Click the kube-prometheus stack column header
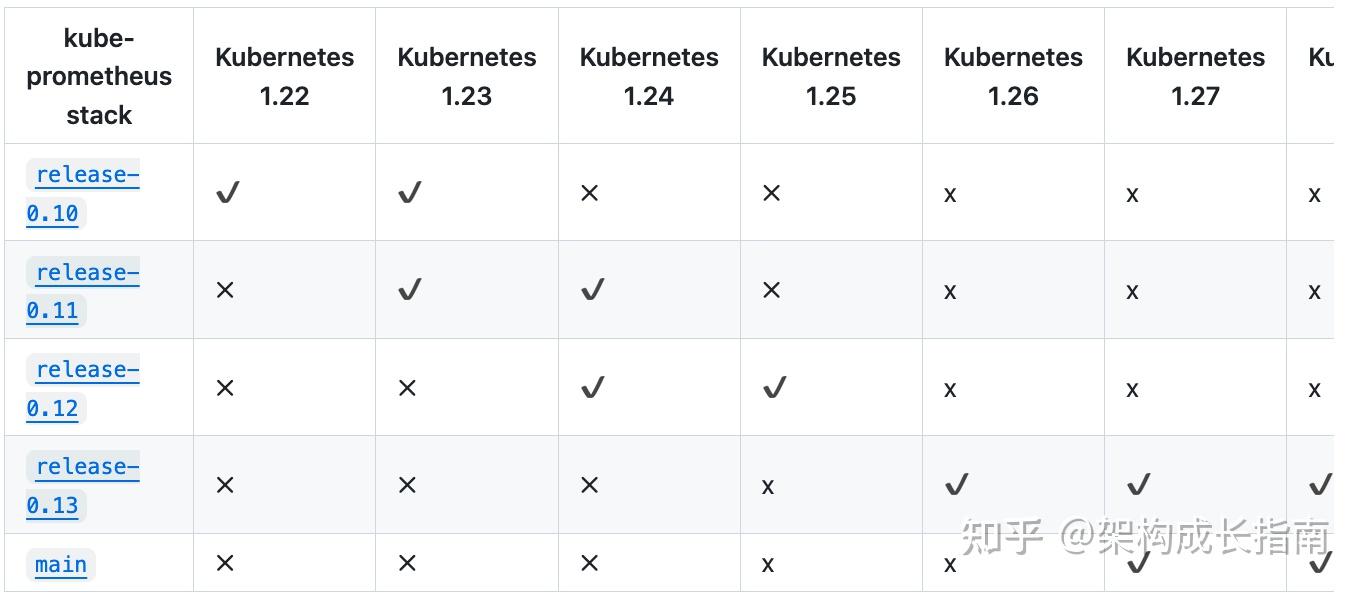Screen dimensions: 1364x592 pyautogui.click(x=99, y=76)
